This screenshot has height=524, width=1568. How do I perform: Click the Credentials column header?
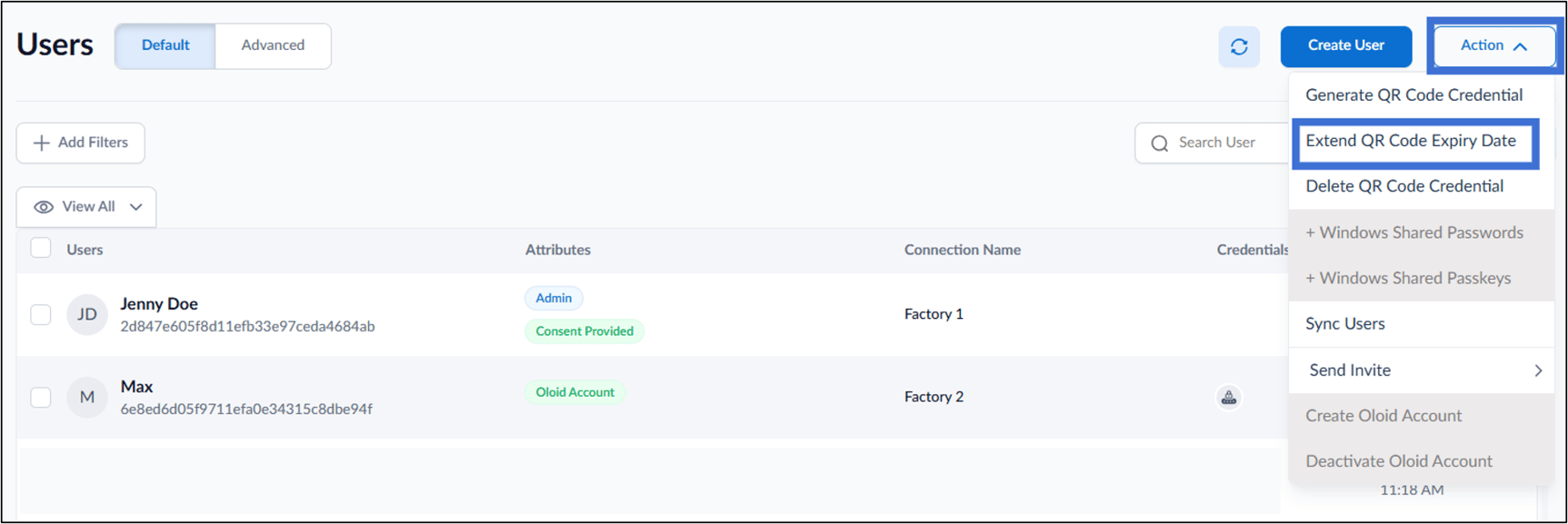[1253, 250]
